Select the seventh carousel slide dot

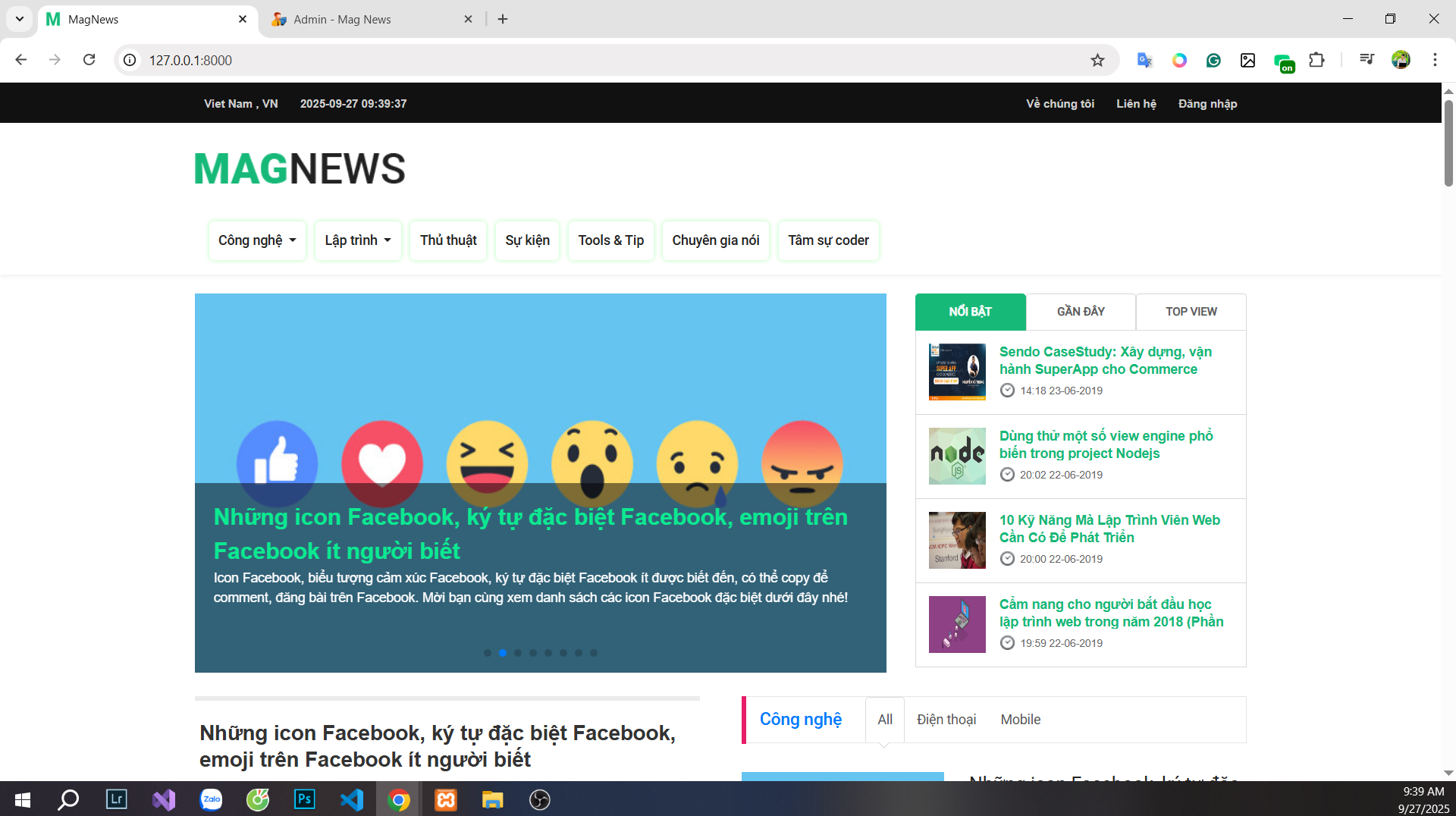[x=579, y=653]
